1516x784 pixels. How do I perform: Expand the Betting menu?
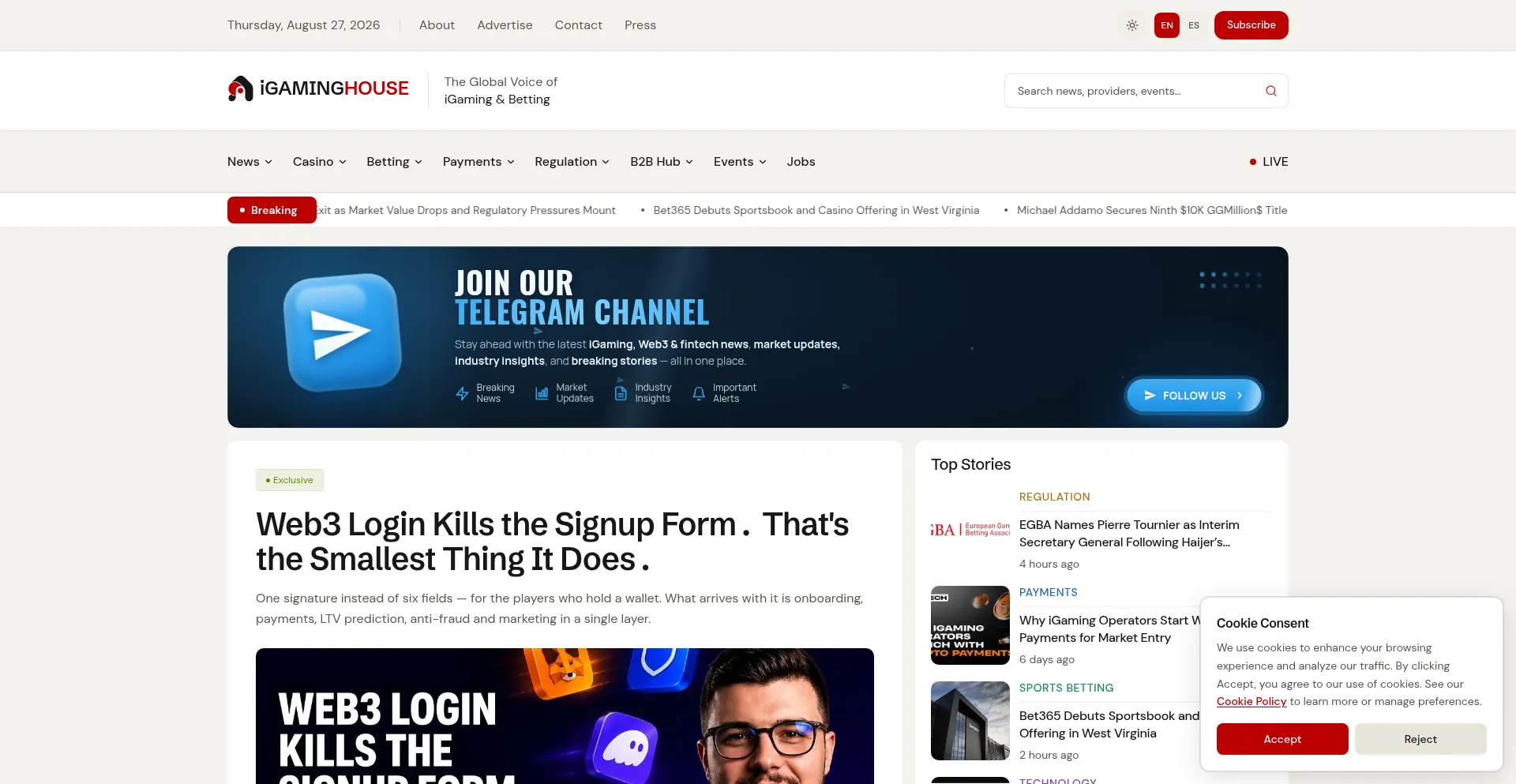click(x=394, y=162)
